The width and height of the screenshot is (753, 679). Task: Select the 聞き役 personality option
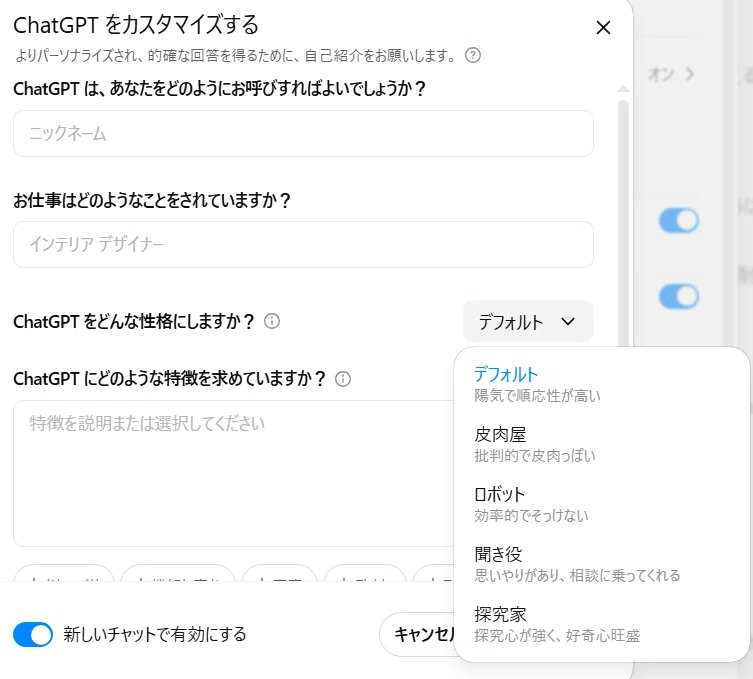pos(601,564)
